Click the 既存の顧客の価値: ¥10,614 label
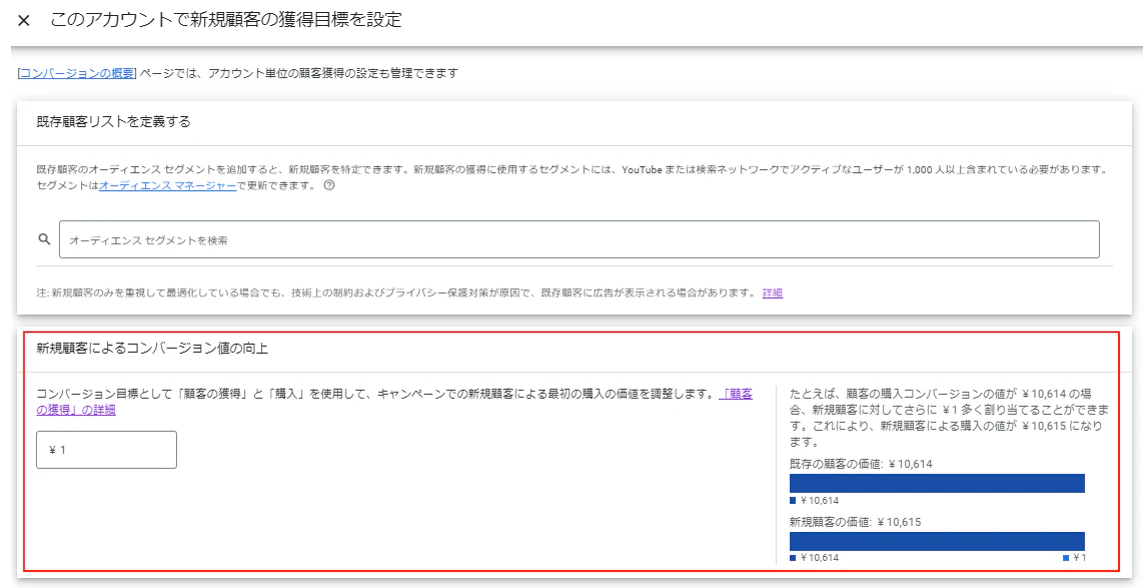This screenshot has width=1148, height=588. tap(861, 464)
